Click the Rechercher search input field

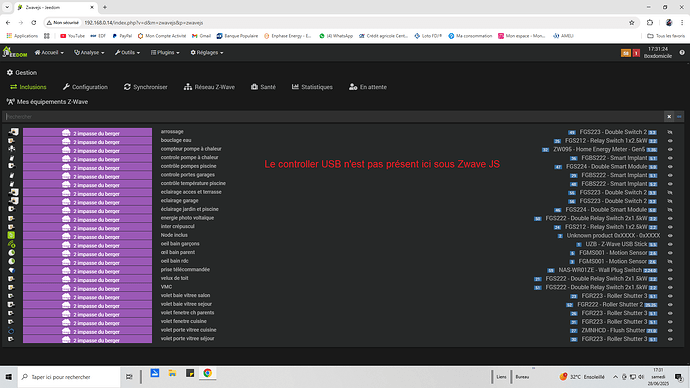click(333, 117)
